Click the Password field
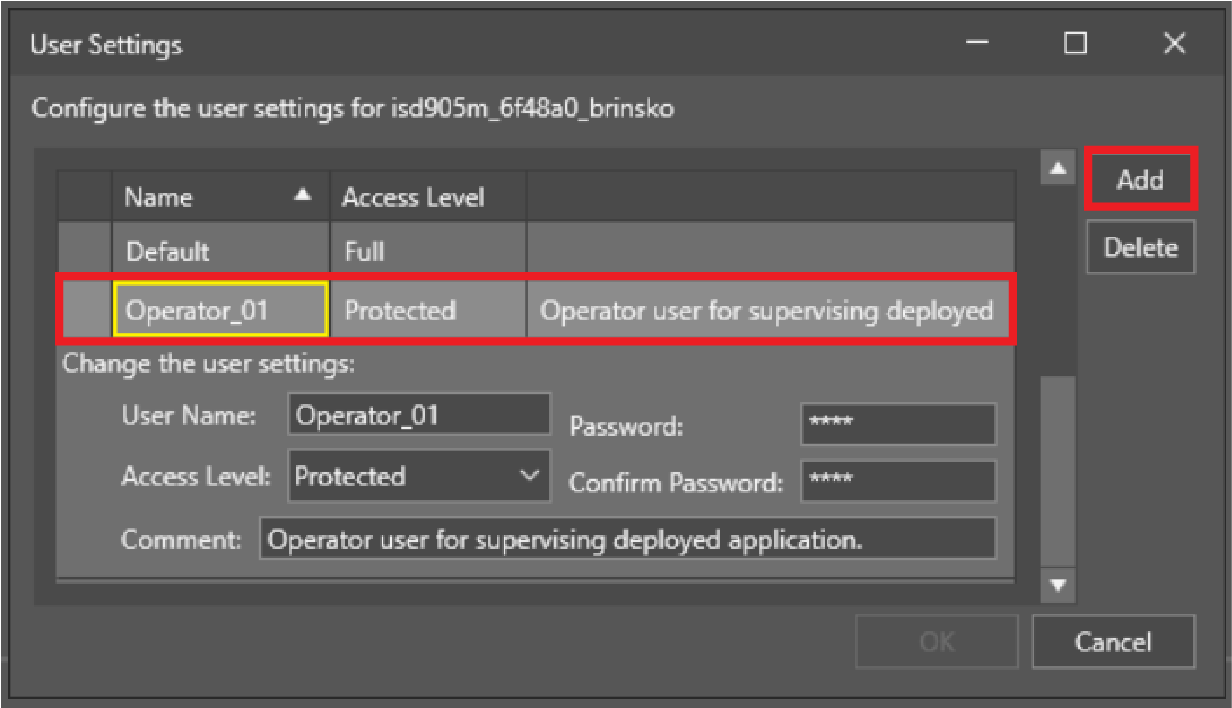 (897, 424)
